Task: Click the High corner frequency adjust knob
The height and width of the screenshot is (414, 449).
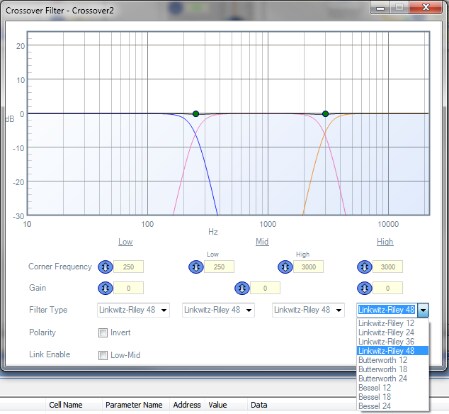Action: [x=364, y=267]
